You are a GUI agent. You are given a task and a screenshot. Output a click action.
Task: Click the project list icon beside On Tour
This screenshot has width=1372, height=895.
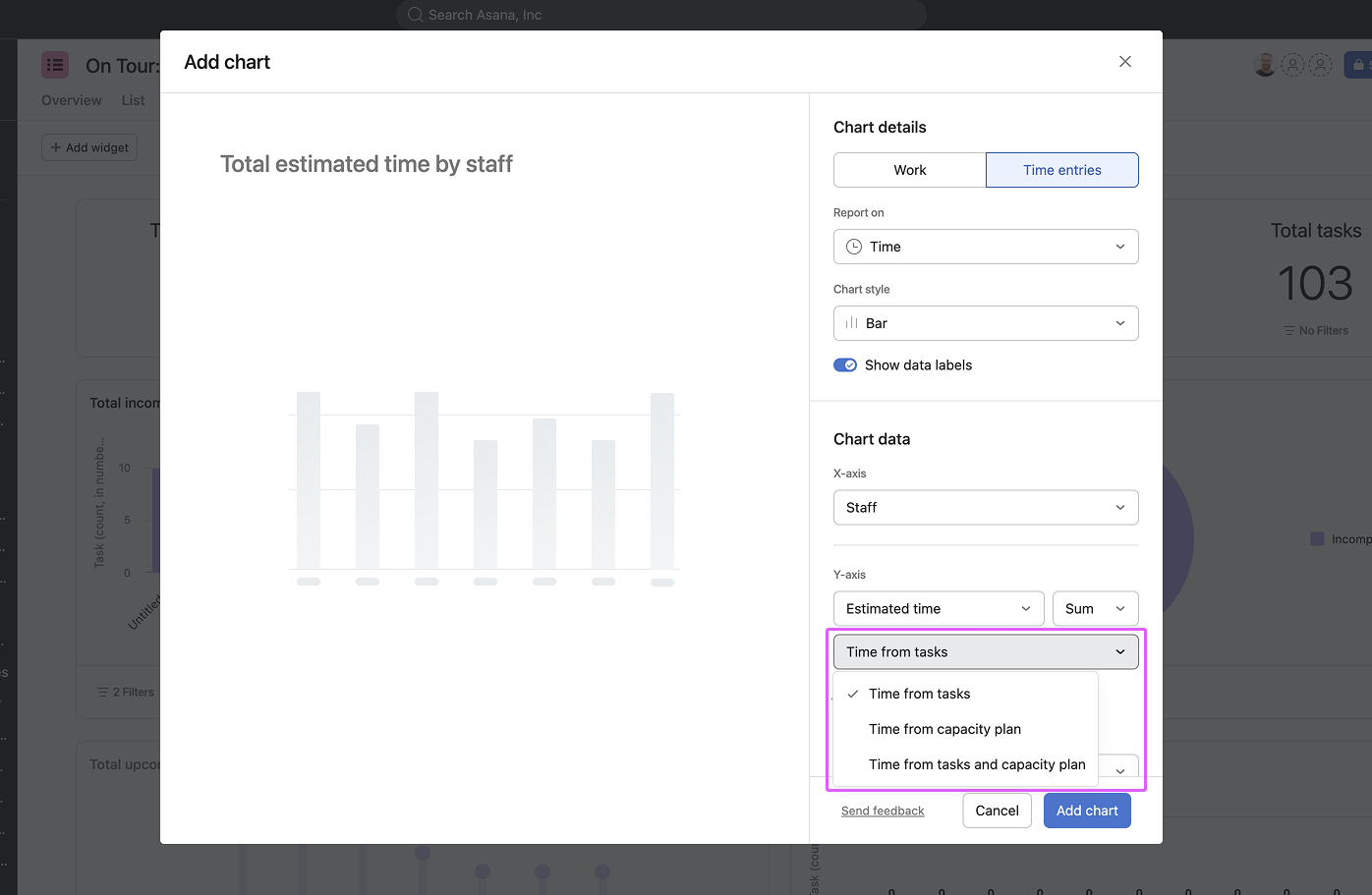coord(55,66)
